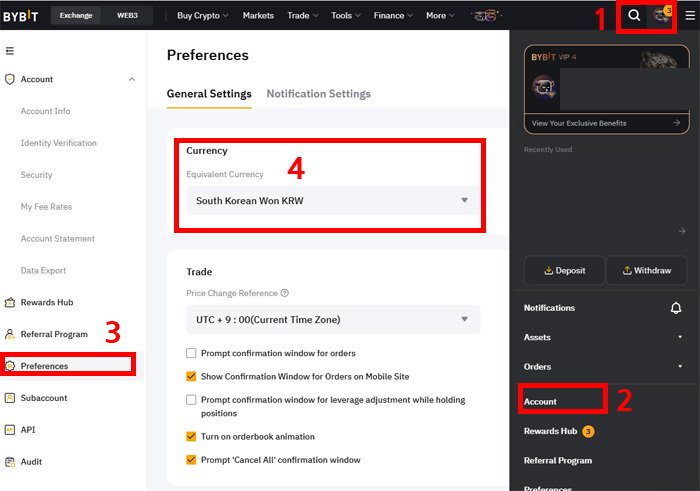Uncheck Turn on orderbook animation

point(191,436)
